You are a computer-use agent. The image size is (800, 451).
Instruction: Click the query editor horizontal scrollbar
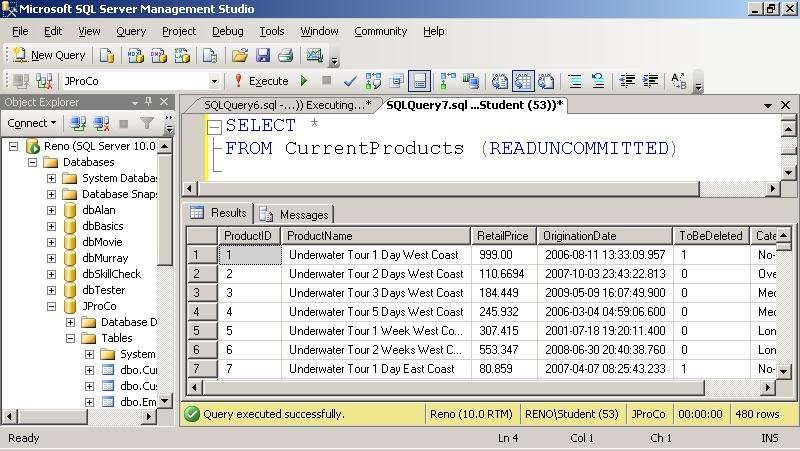click(448, 189)
